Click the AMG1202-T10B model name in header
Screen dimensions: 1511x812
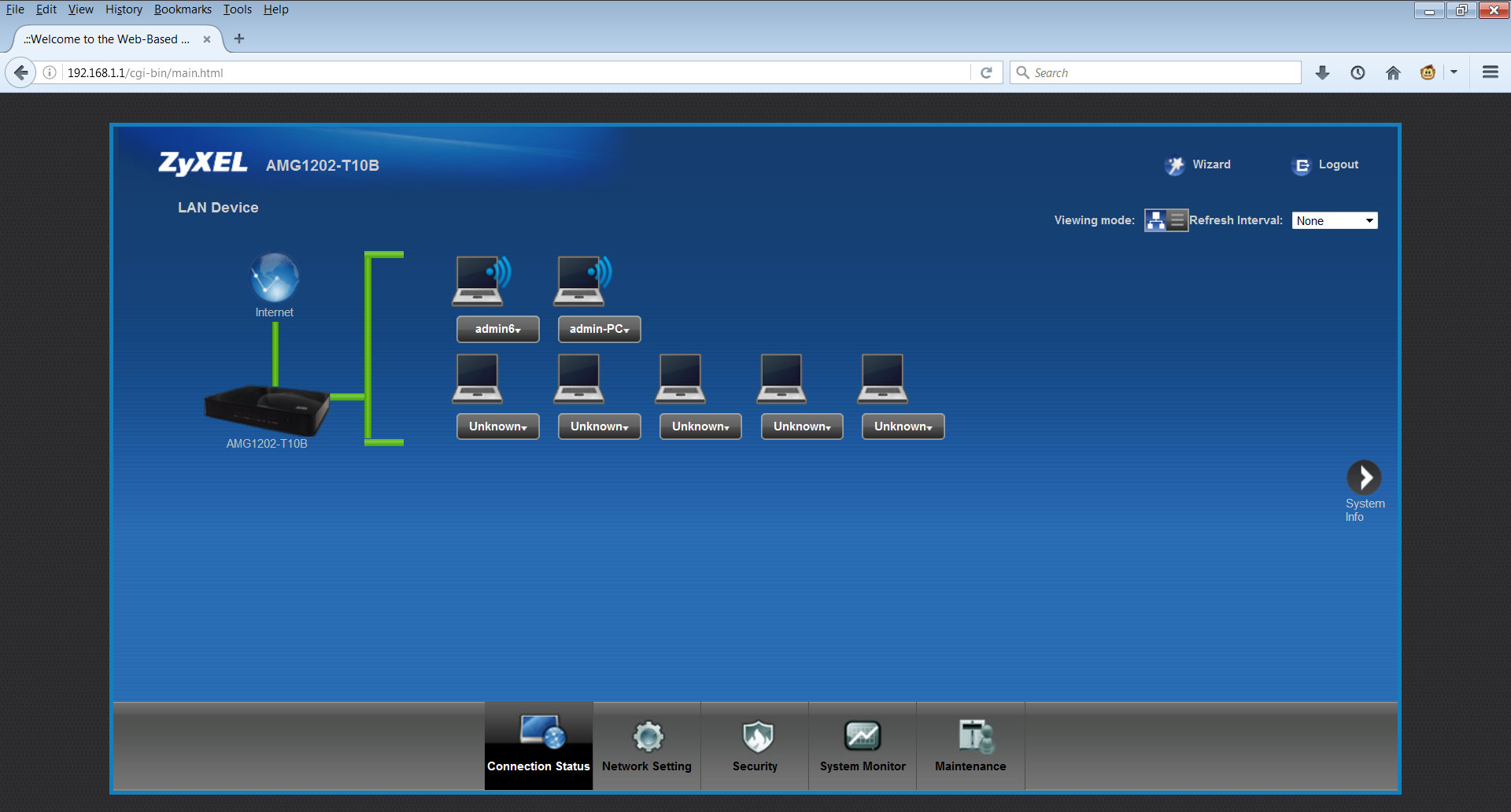pos(323,165)
